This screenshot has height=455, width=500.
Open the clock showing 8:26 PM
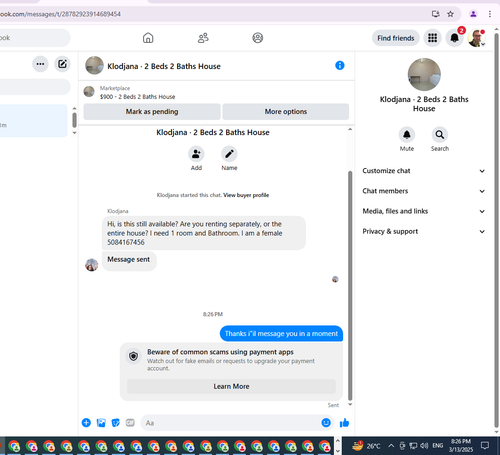pos(461,446)
